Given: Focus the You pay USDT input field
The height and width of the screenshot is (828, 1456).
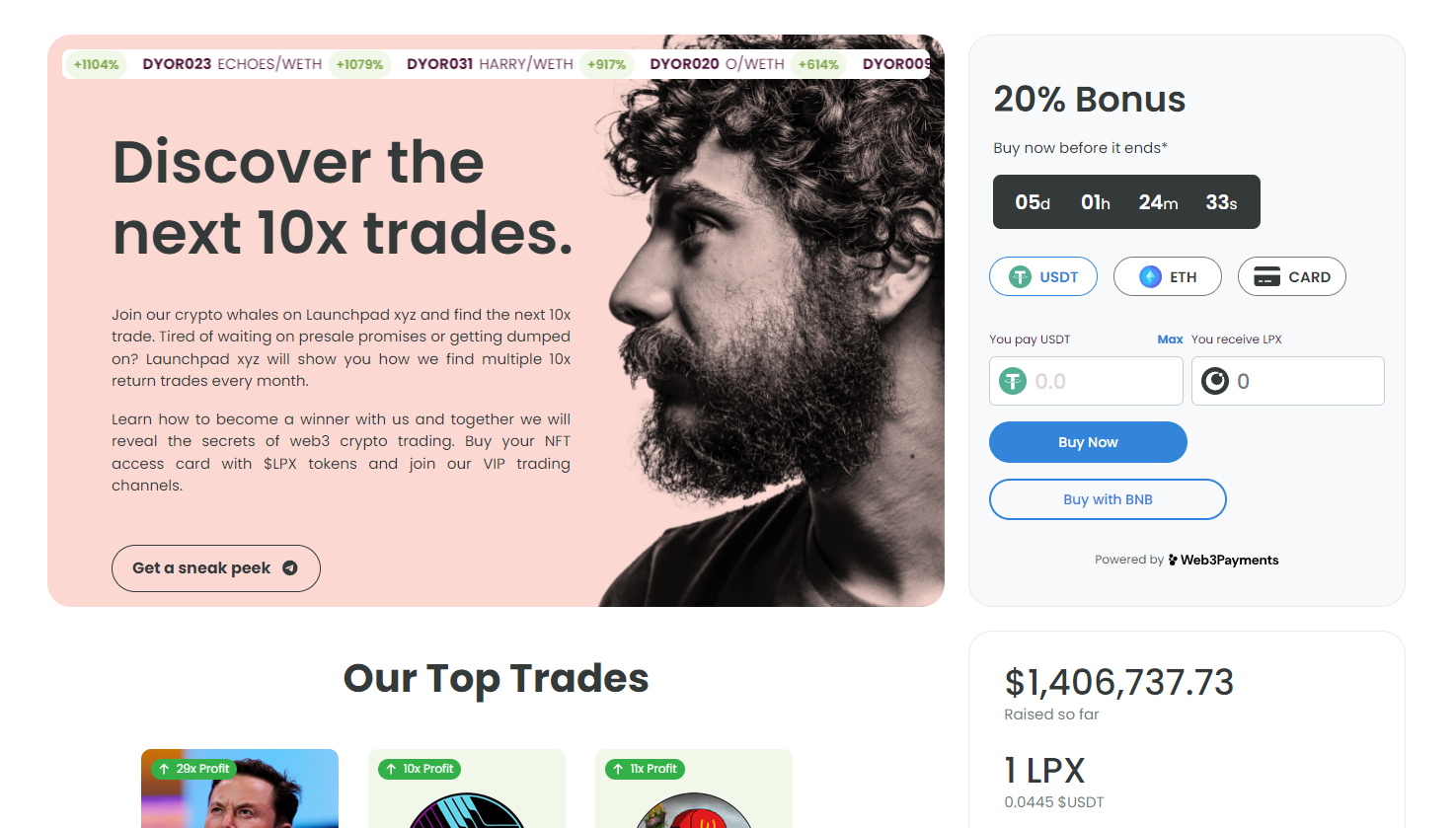Looking at the screenshot, I should (1086, 381).
